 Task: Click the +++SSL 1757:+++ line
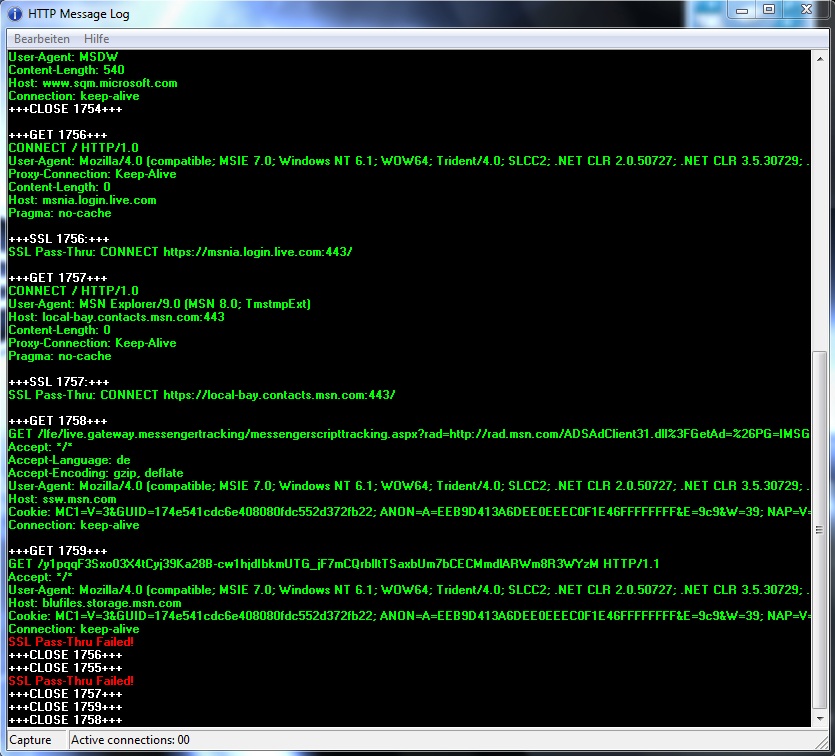[59, 382]
